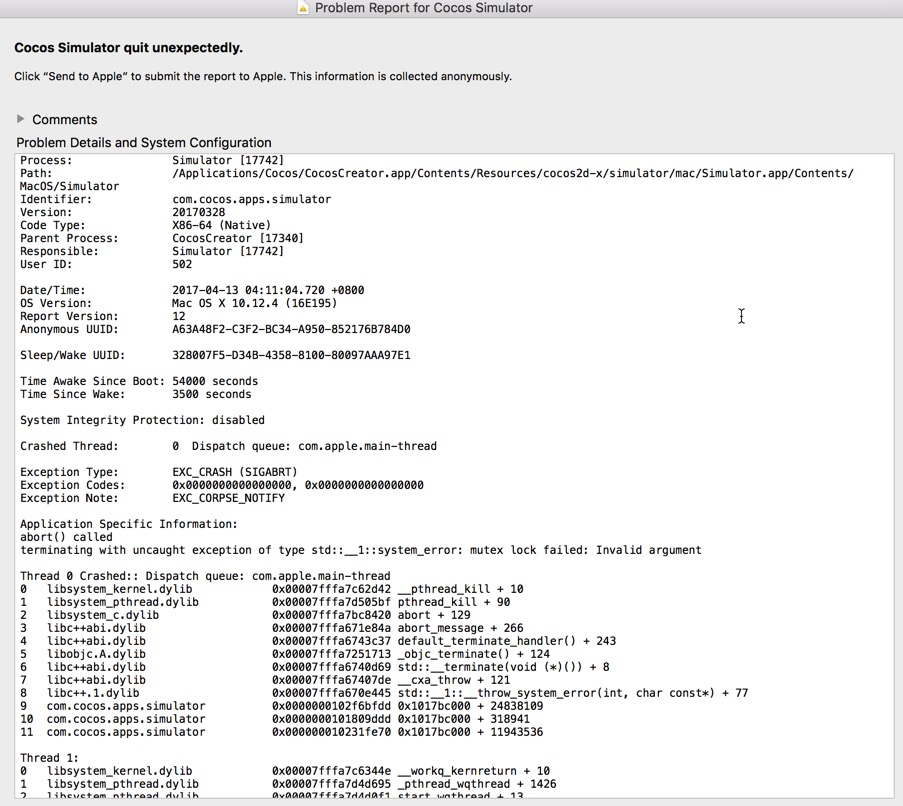Click Sleep/Wake UUID value 328007F5-D34B
903x806 pixels.
coord(291,355)
